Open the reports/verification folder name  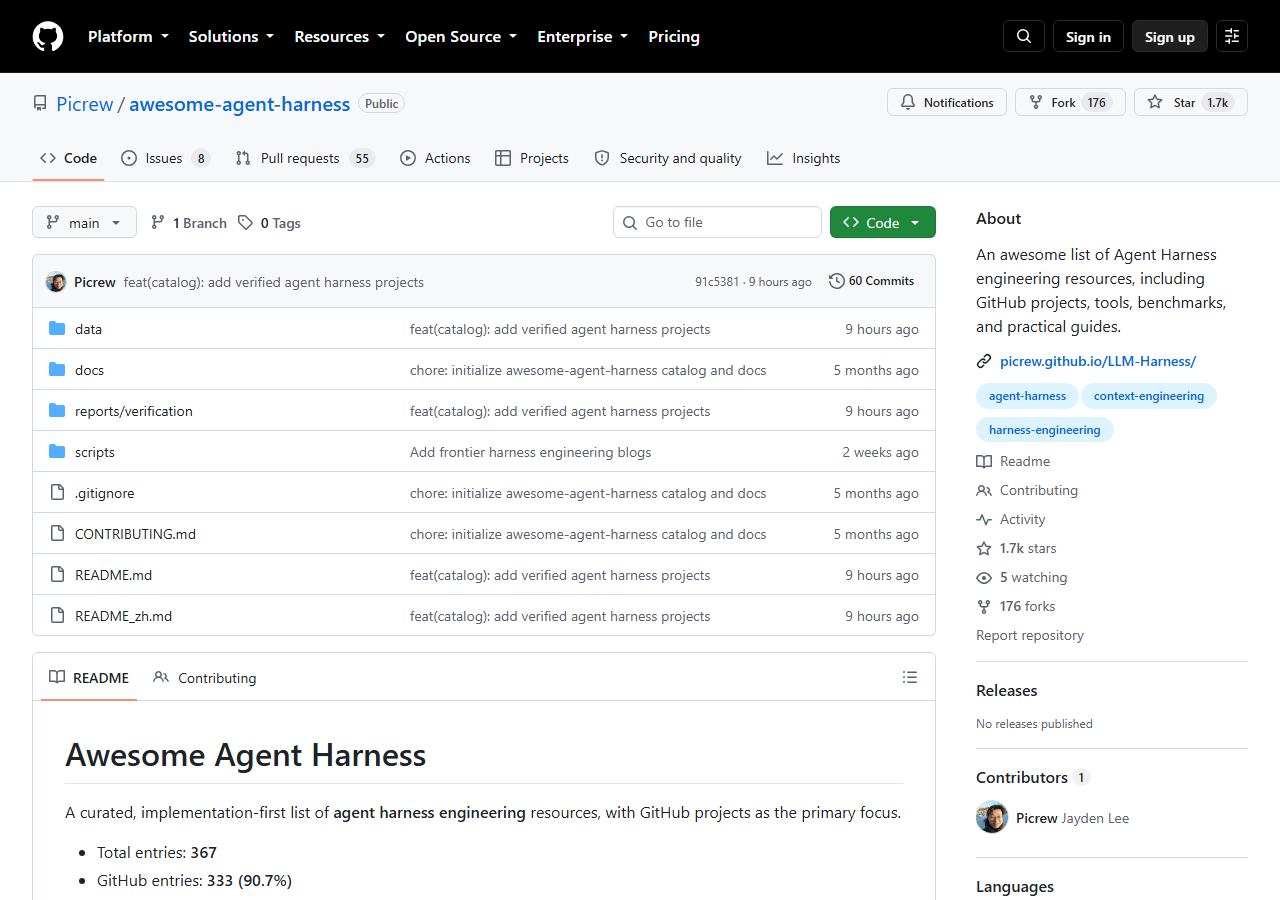tap(134, 411)
